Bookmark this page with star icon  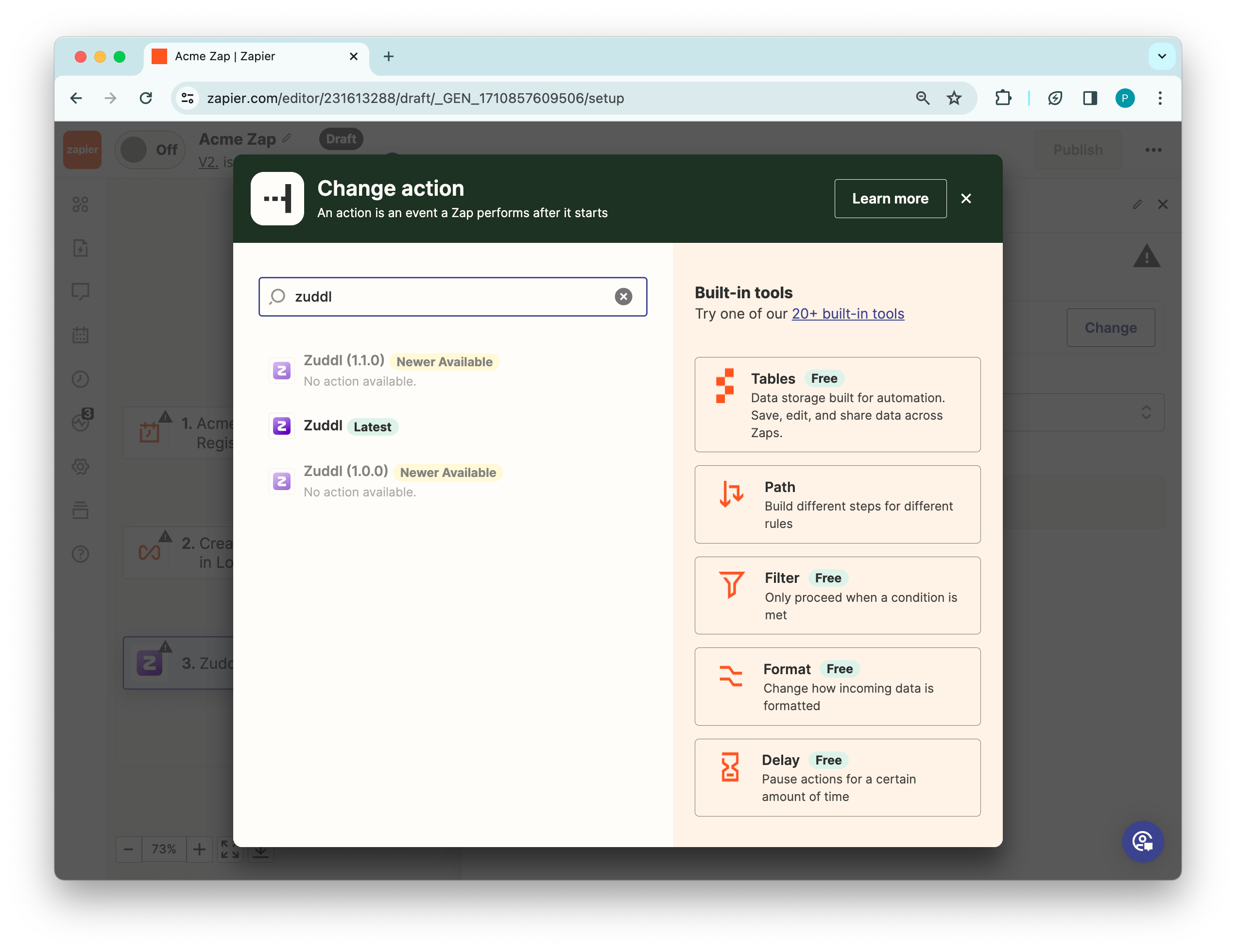954,99
